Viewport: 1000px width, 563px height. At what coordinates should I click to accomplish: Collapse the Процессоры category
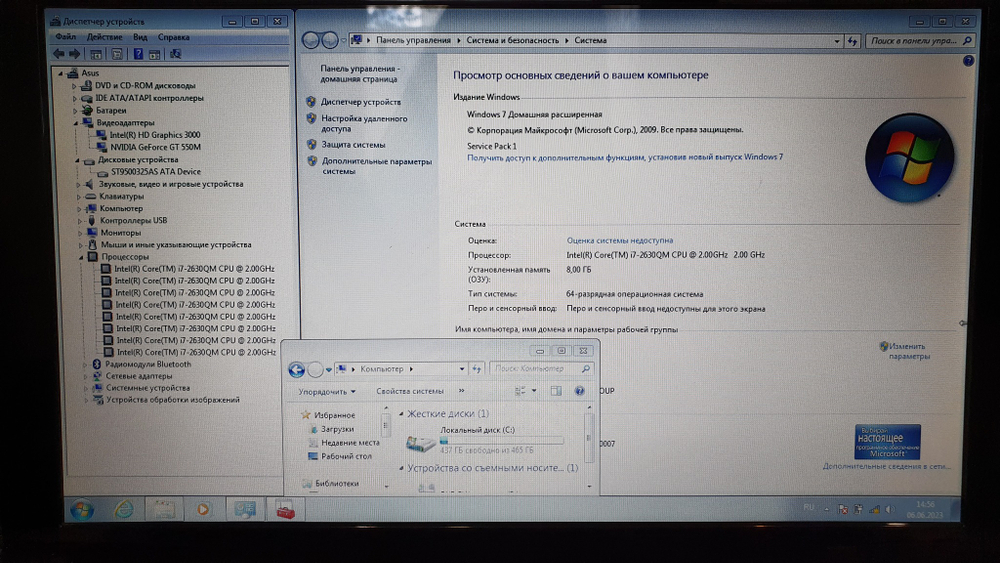81,257
